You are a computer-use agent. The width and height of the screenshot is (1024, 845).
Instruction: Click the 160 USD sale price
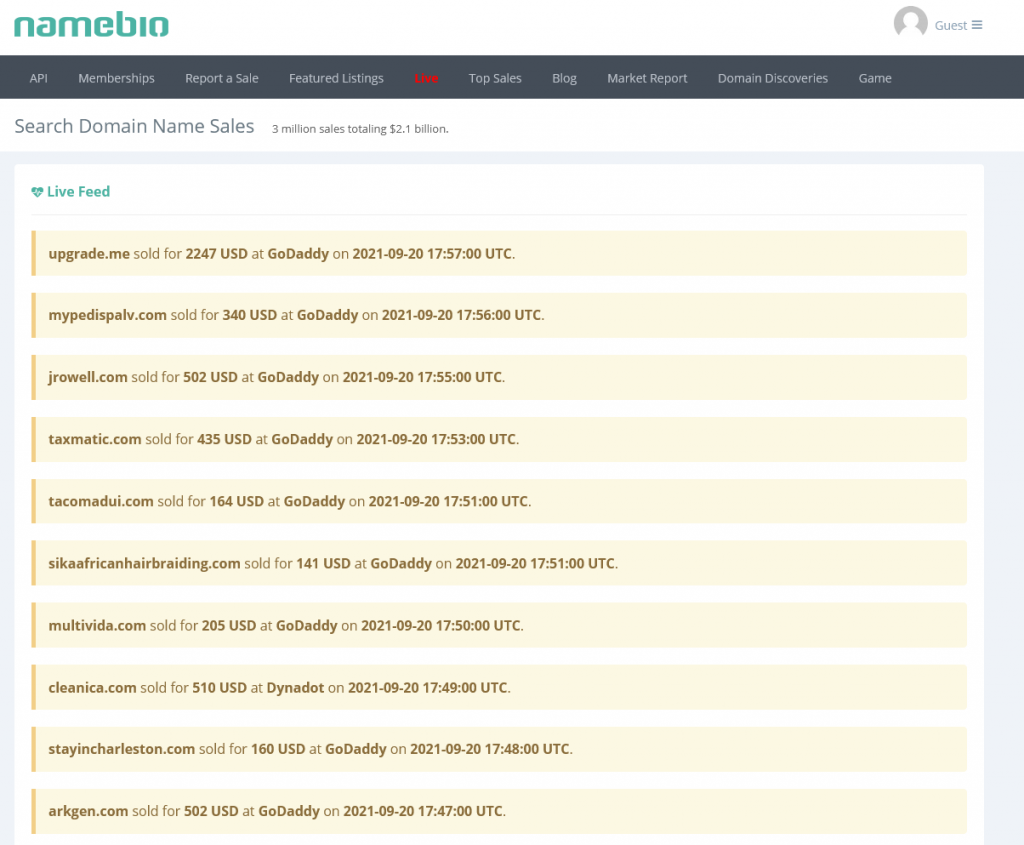pyautogui.click(x=278, y=749)
